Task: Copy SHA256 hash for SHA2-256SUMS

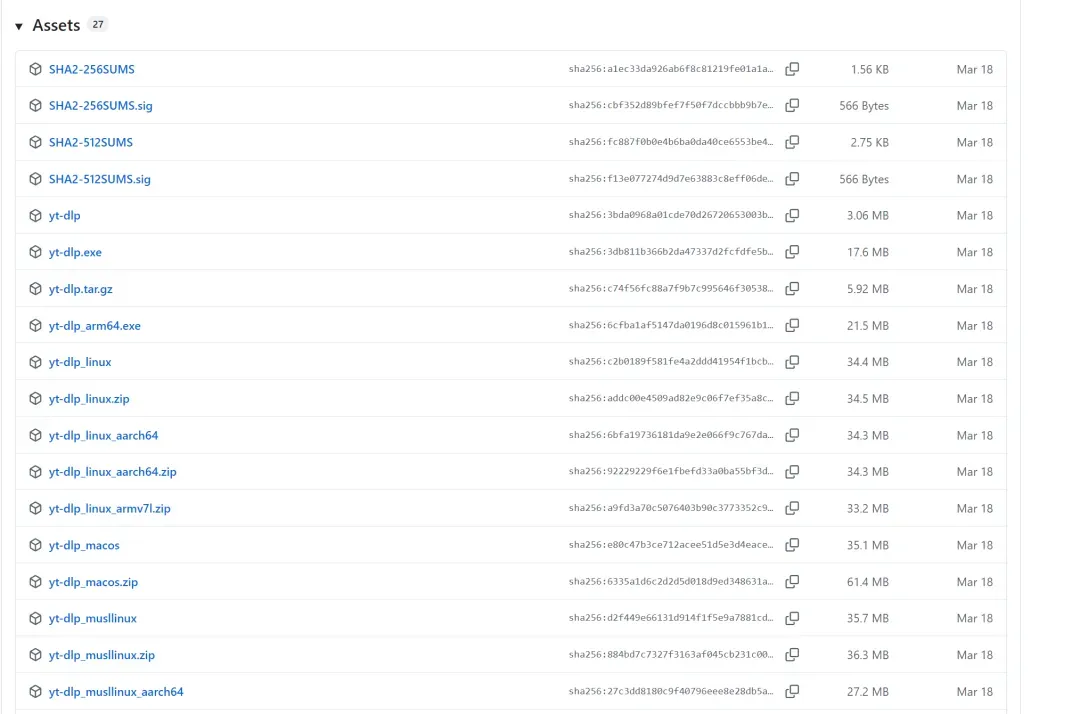Action: (792, 69)
